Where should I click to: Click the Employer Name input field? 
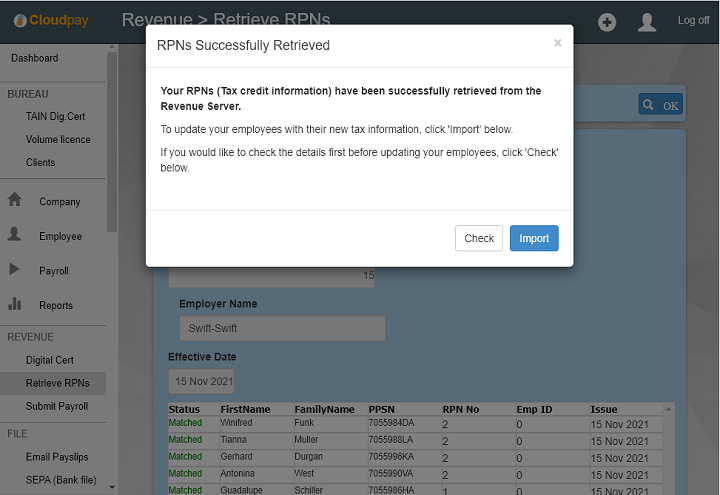pos(276,328)
